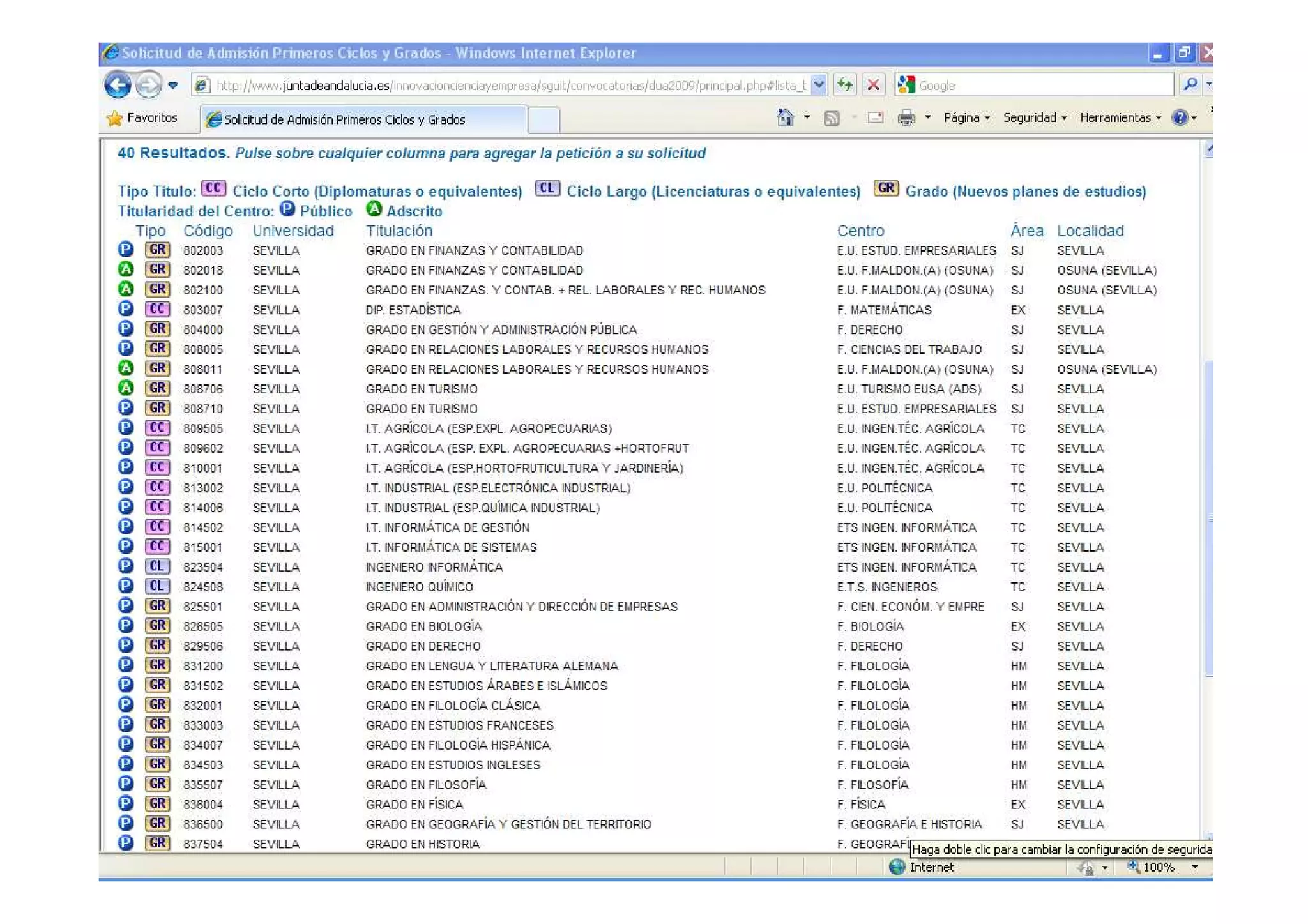Click the search magnifier icon

point(1189,85)
